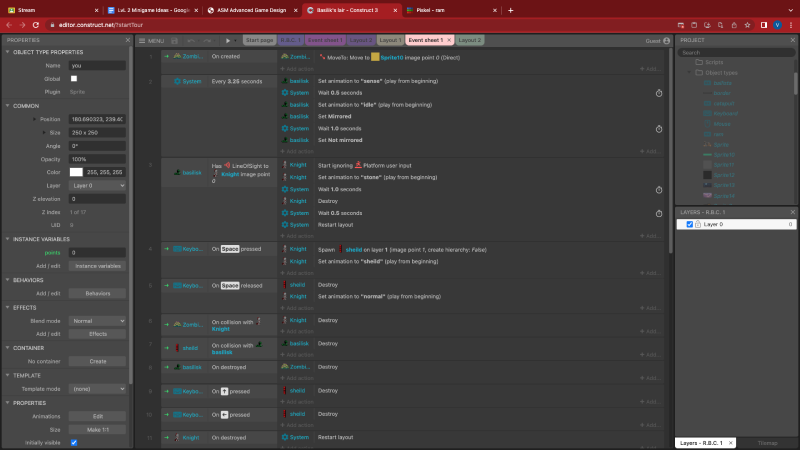Click the white Color swatch

[75, 172]
